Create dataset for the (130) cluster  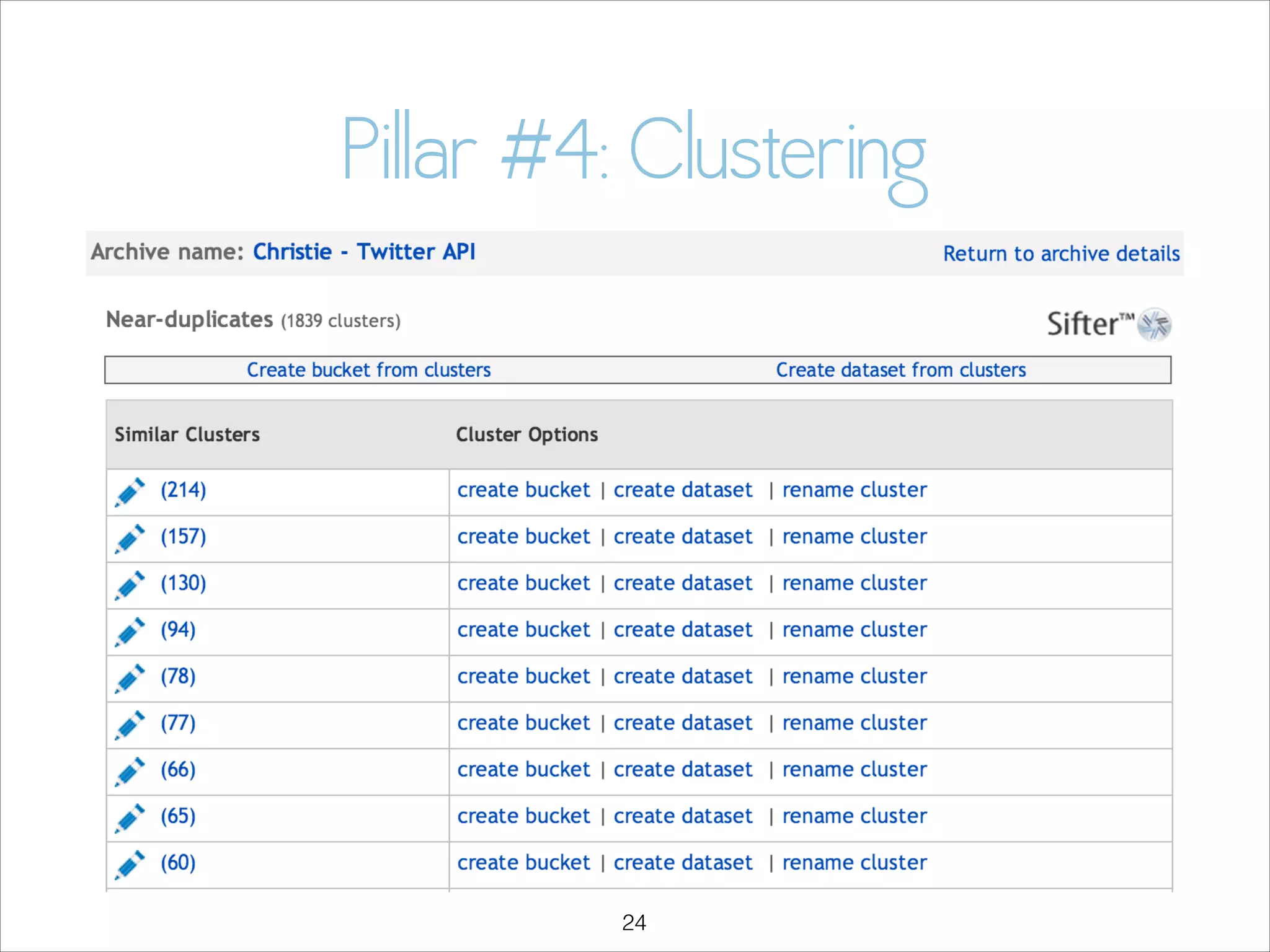(683, 583)
